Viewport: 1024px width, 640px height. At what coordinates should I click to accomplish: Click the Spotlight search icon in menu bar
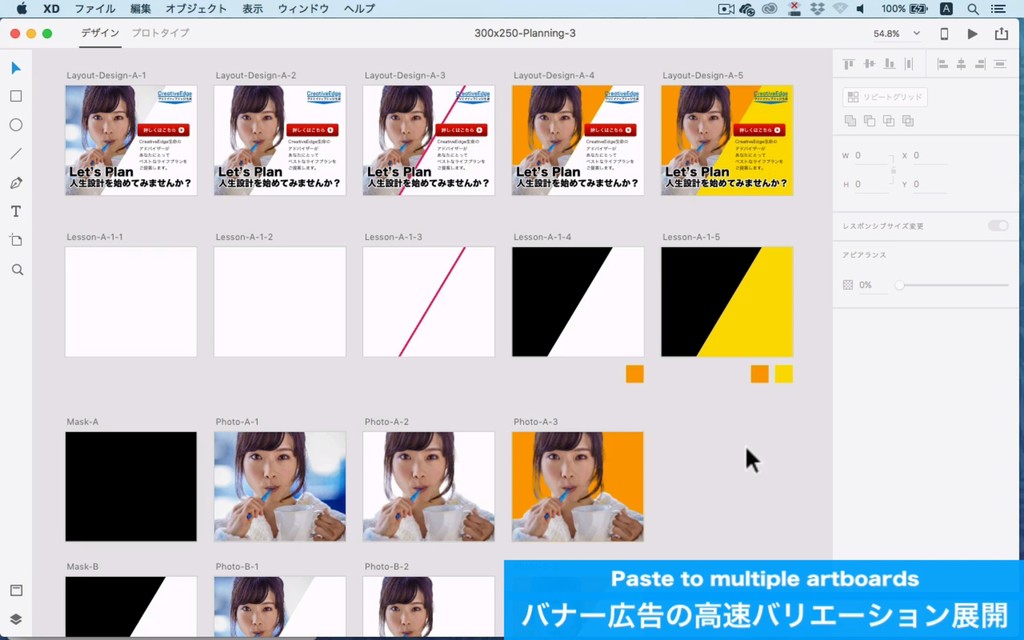coord(973,8)
